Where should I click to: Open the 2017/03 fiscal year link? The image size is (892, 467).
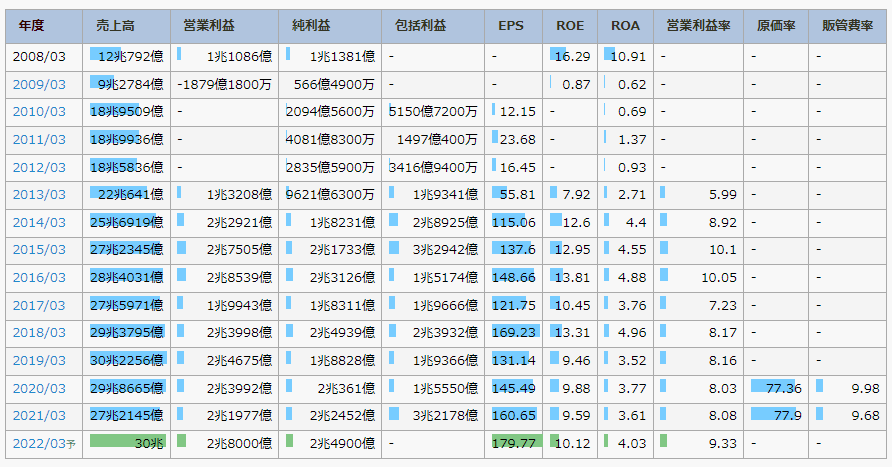coord(39,306)
